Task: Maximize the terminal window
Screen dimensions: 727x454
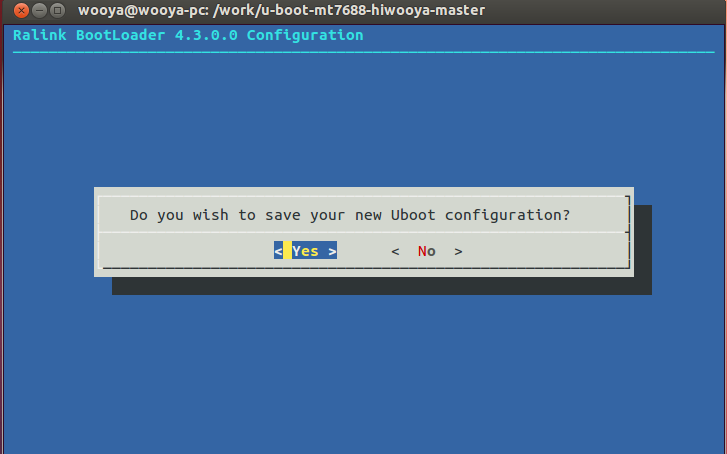Action: [x=57, y=10]
